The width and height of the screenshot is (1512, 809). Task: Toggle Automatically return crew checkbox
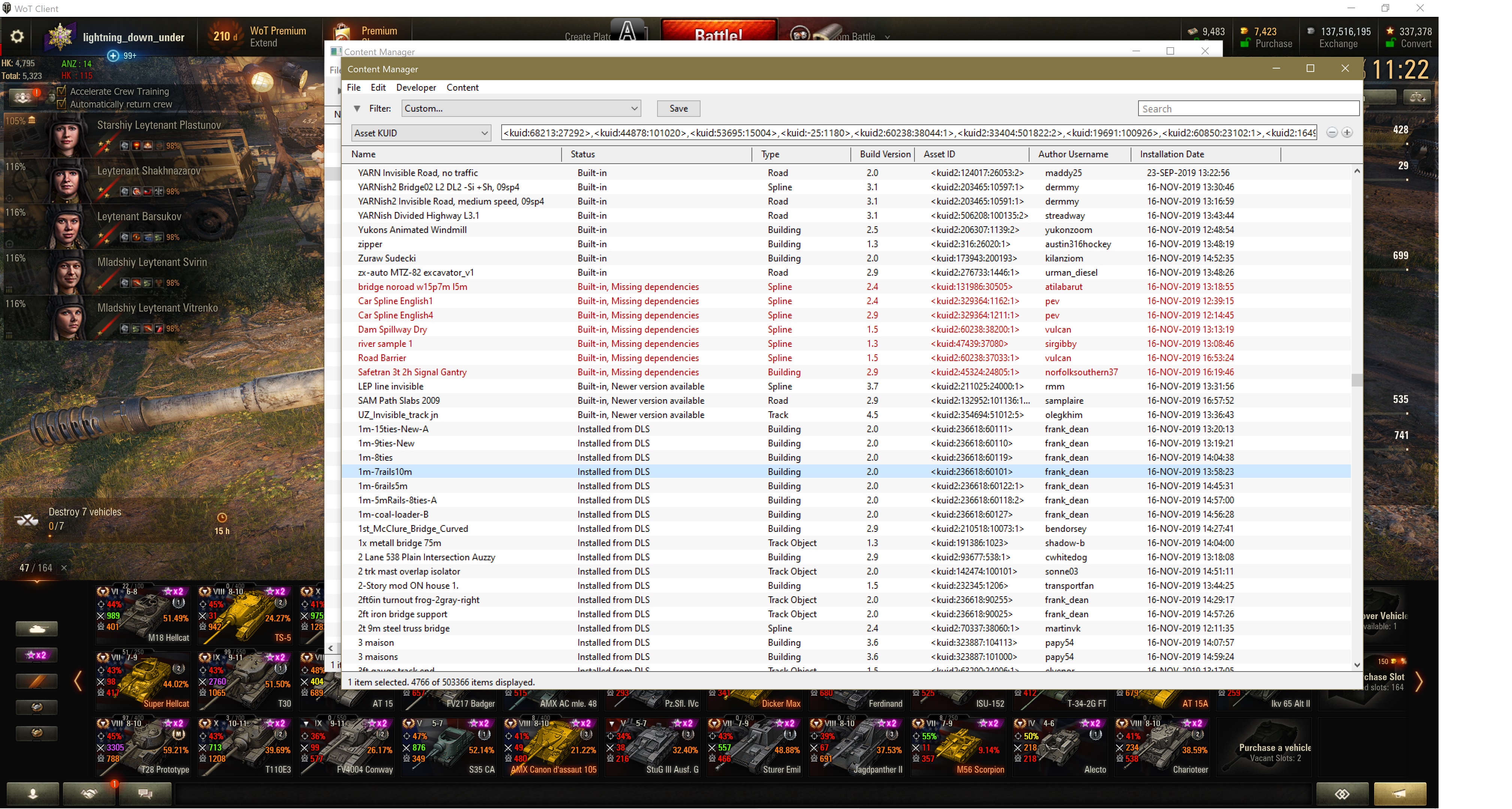[61, 104]
